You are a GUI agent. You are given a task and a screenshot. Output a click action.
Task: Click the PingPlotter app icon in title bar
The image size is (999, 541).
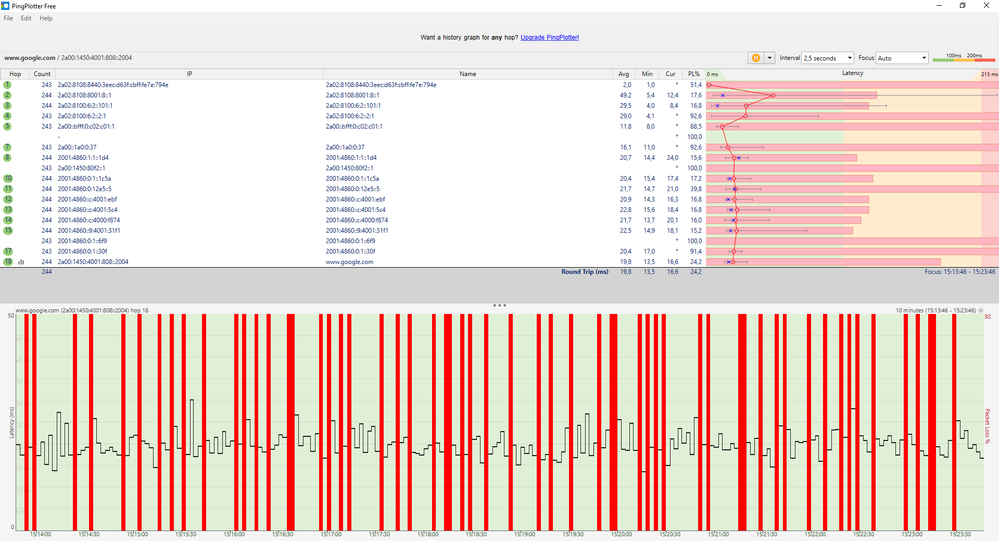point(7,5)
